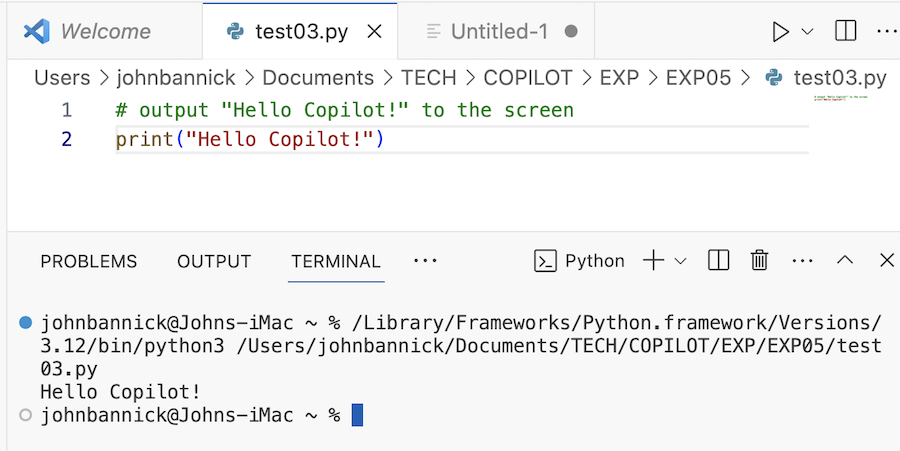This screenshot has width=900, height=451.
Task: Open EXP05 breadcrumb segment
Action: pyautogui.click(x=699, y=77)
